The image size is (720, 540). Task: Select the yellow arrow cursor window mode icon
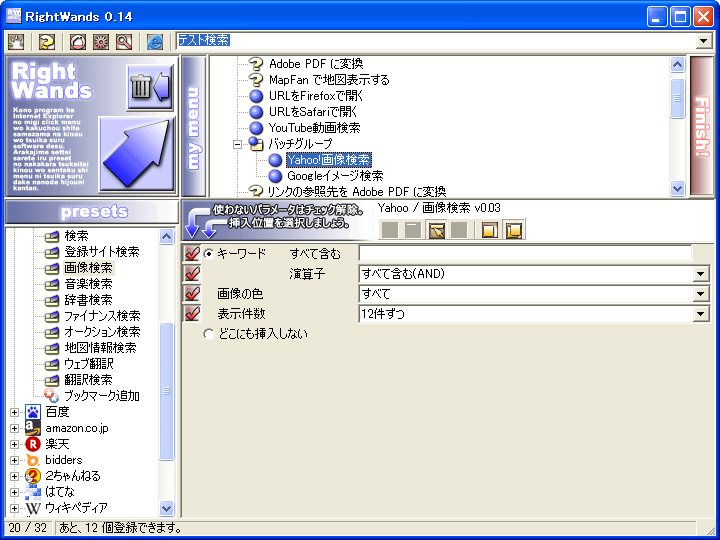(x=437, y=230)
